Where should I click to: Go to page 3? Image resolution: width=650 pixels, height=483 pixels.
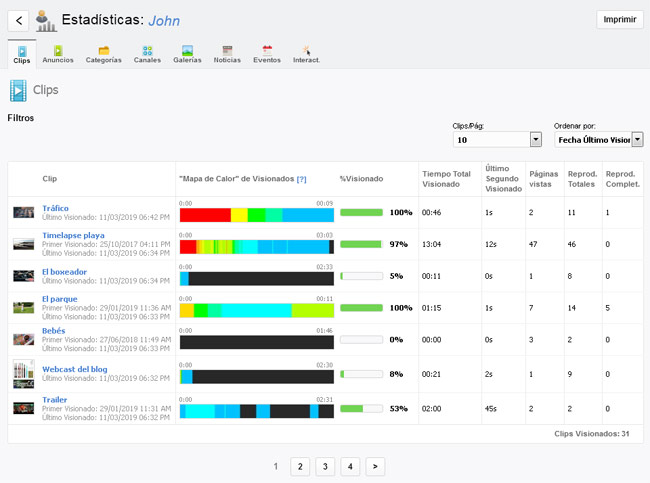(x=325, y=466)
